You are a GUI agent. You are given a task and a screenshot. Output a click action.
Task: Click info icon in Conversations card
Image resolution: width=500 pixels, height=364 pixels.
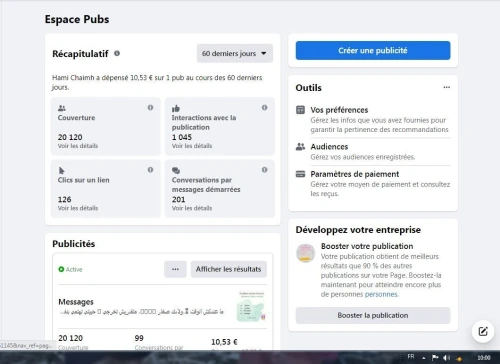(x=264, y=170)
